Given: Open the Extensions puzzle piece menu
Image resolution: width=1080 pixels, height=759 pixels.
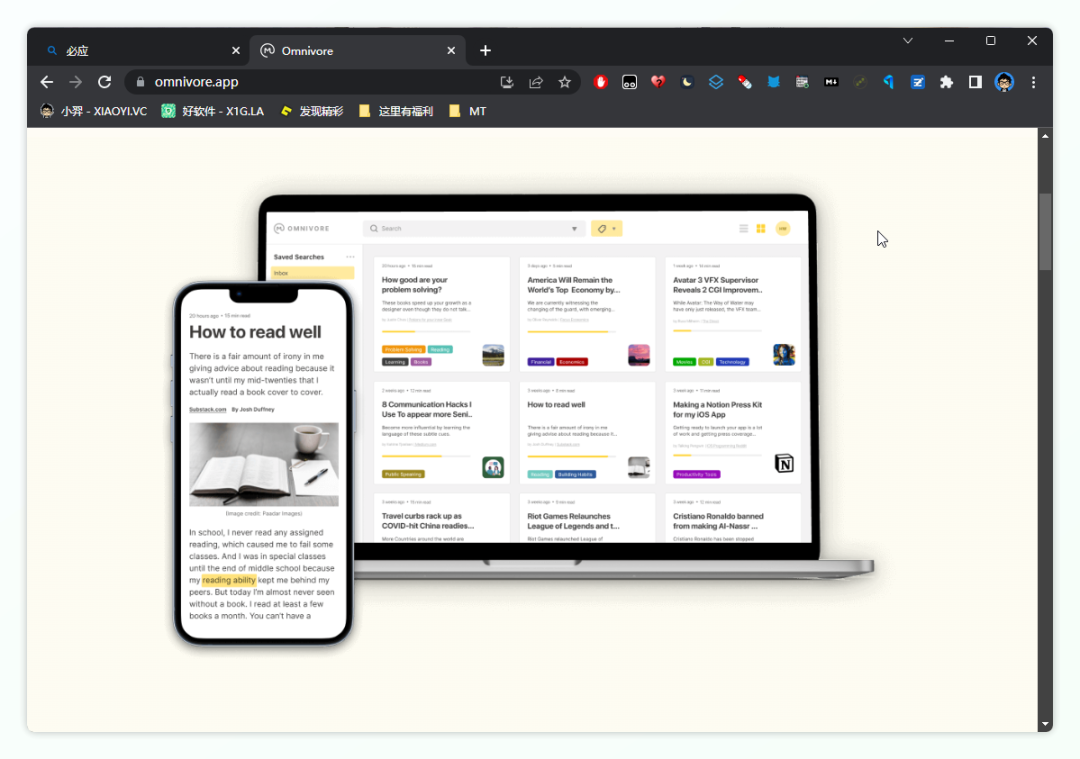Looking at the screenshot, I should click(946, 82).
